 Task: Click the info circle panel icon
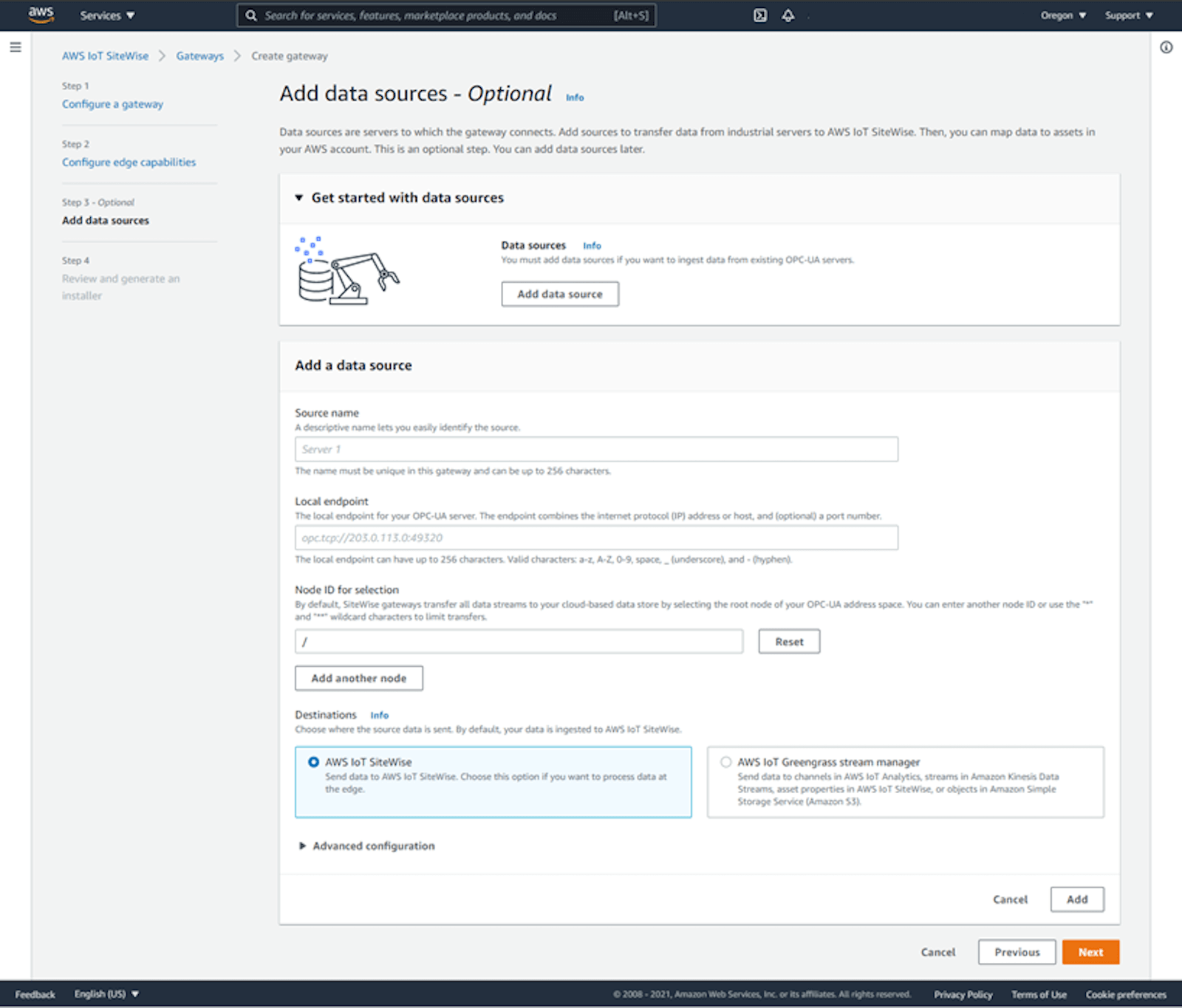click(1166, 47)
